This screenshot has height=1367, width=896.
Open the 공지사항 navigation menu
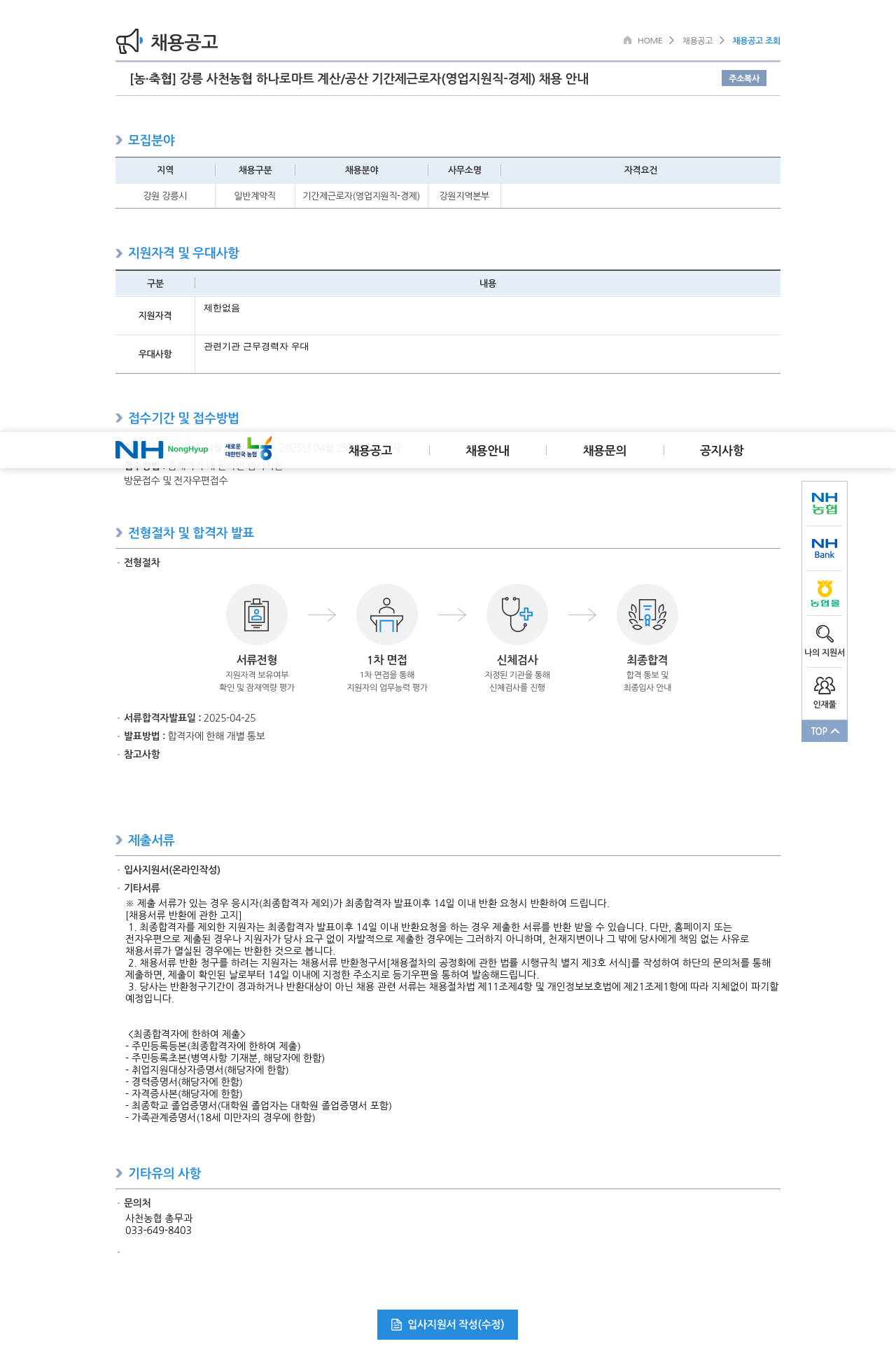(x=722, y=450)
